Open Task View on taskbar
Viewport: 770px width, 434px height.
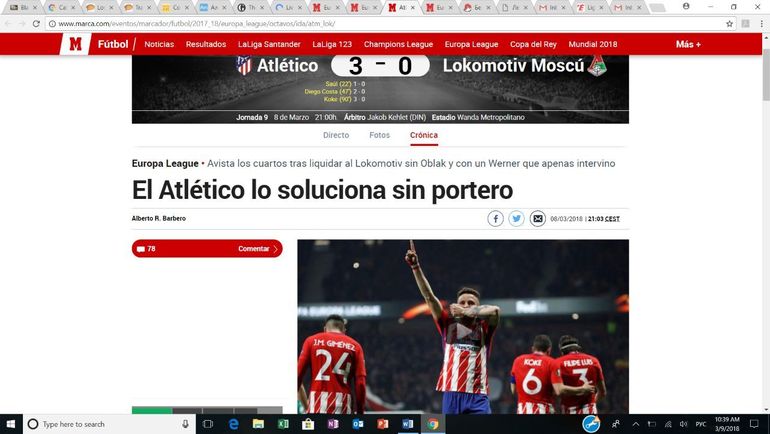[208, 424]
